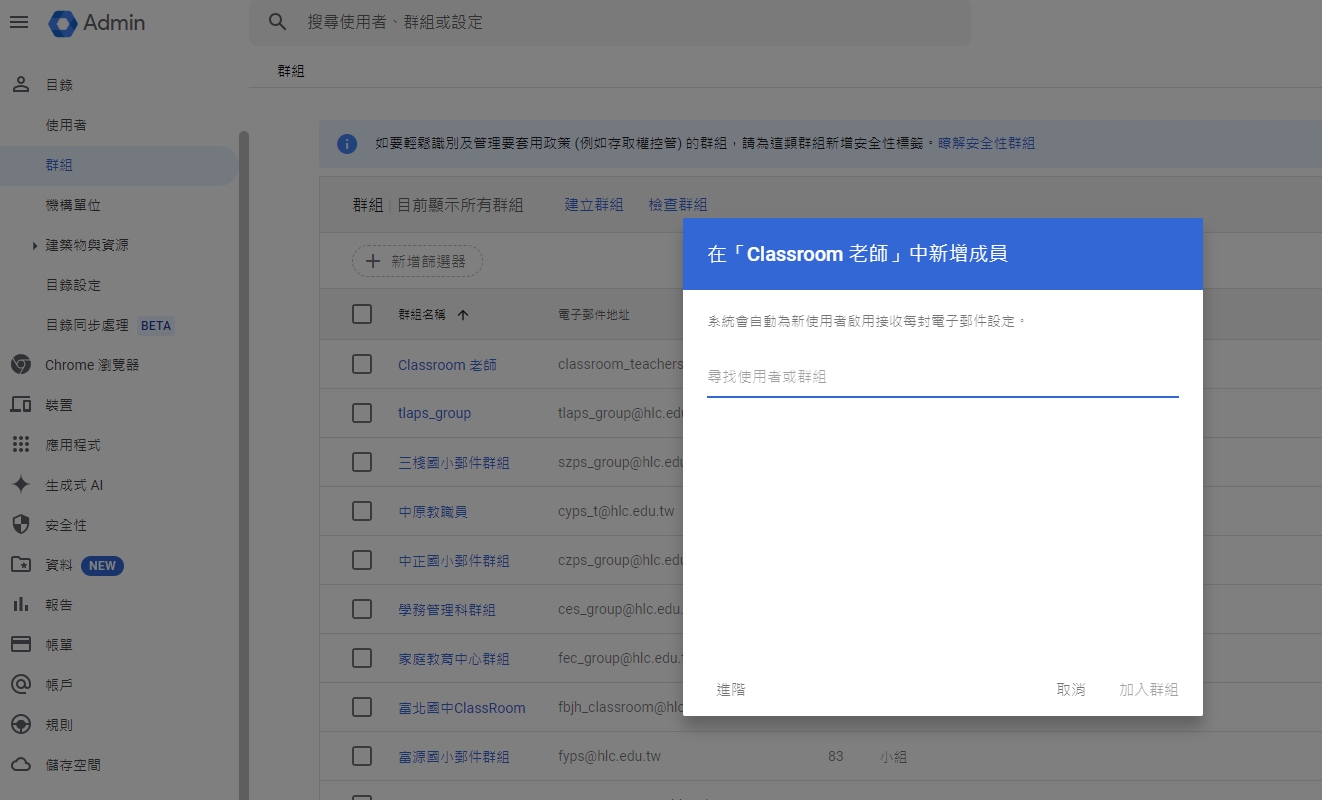Check the Classroom 老師 row checkbox
Screen dimensions: 1322x800
[x=362, y=364]
